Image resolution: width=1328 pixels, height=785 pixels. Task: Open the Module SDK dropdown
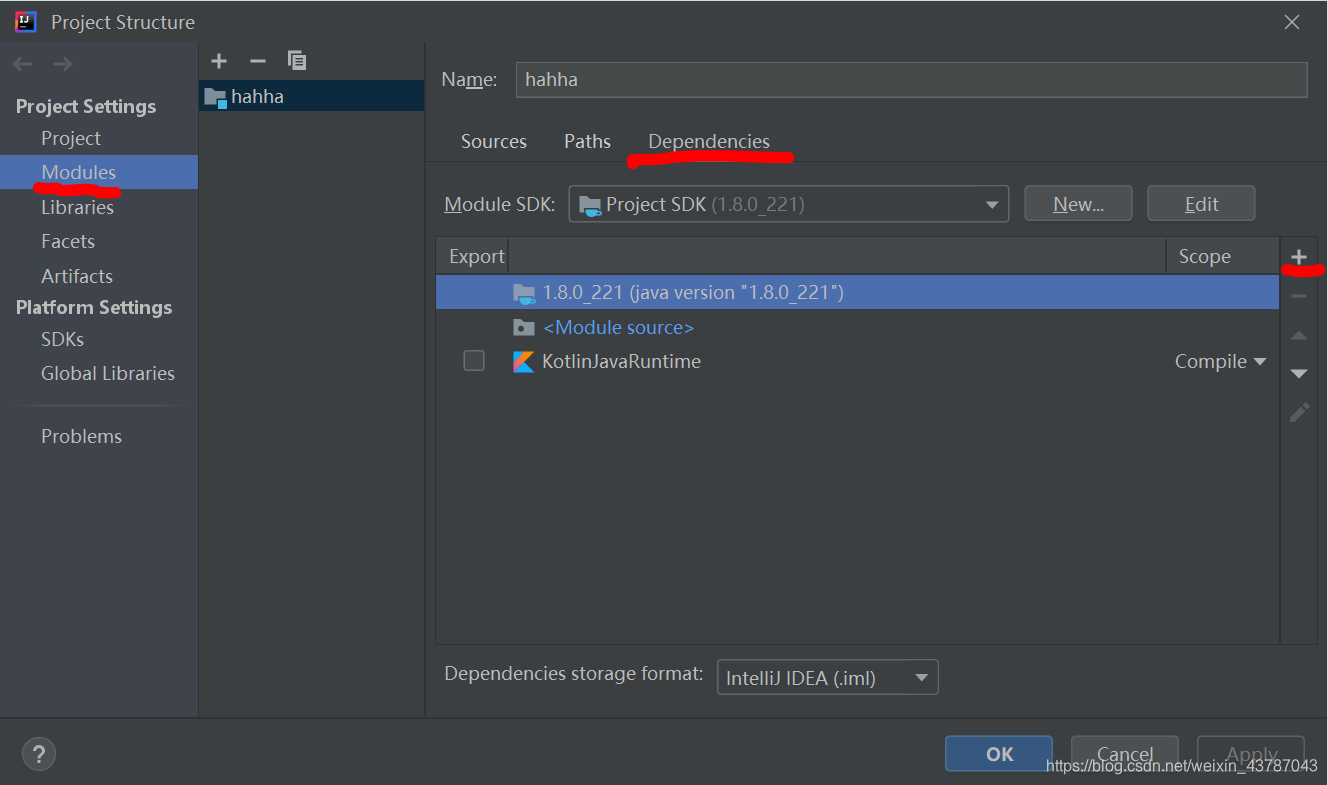(789, 204)
